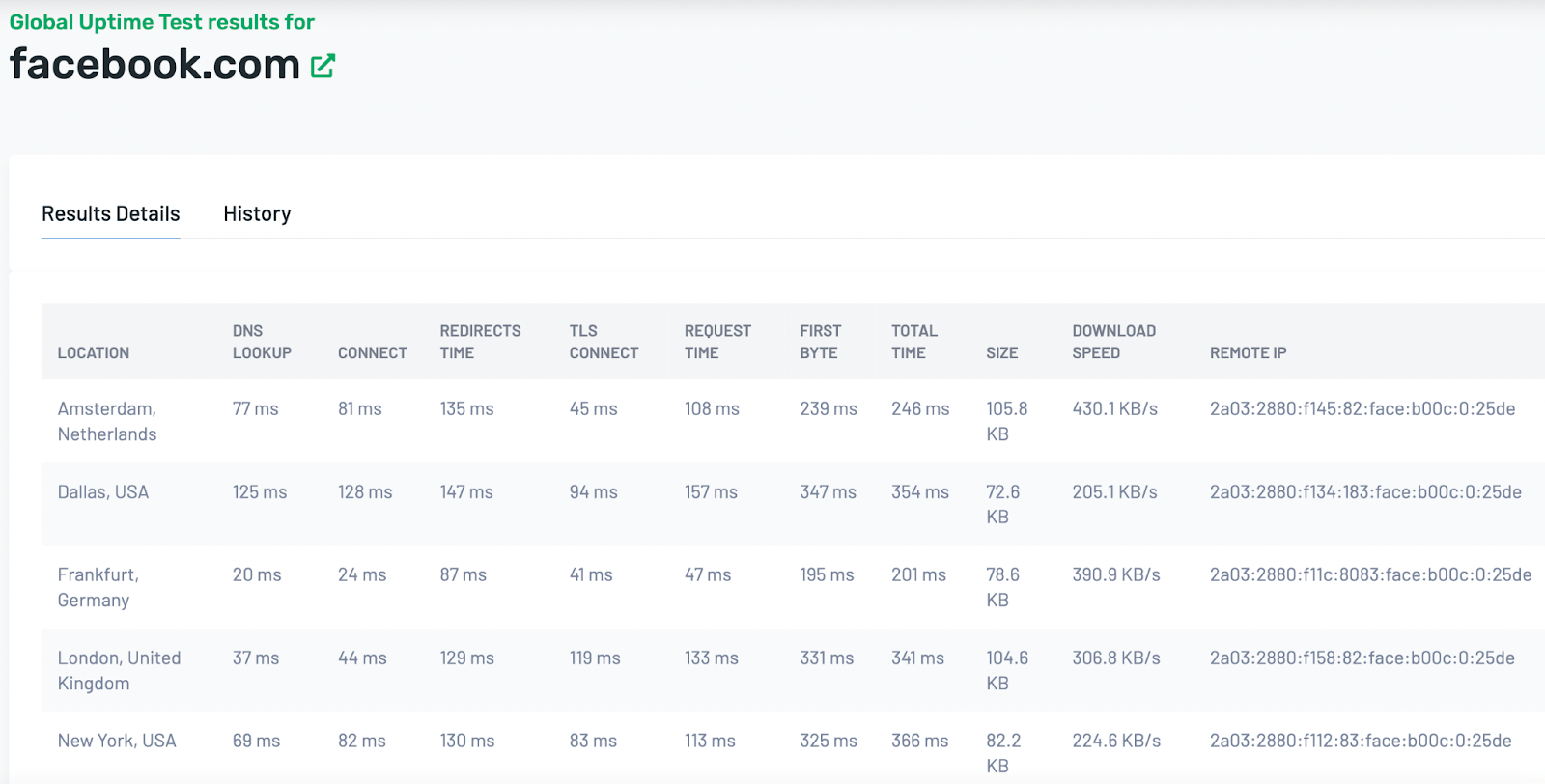The height and width of the screenshot is (784, 1545).
Task: Select Amsterdam connect value 81 ms
Action: (360, 409)
